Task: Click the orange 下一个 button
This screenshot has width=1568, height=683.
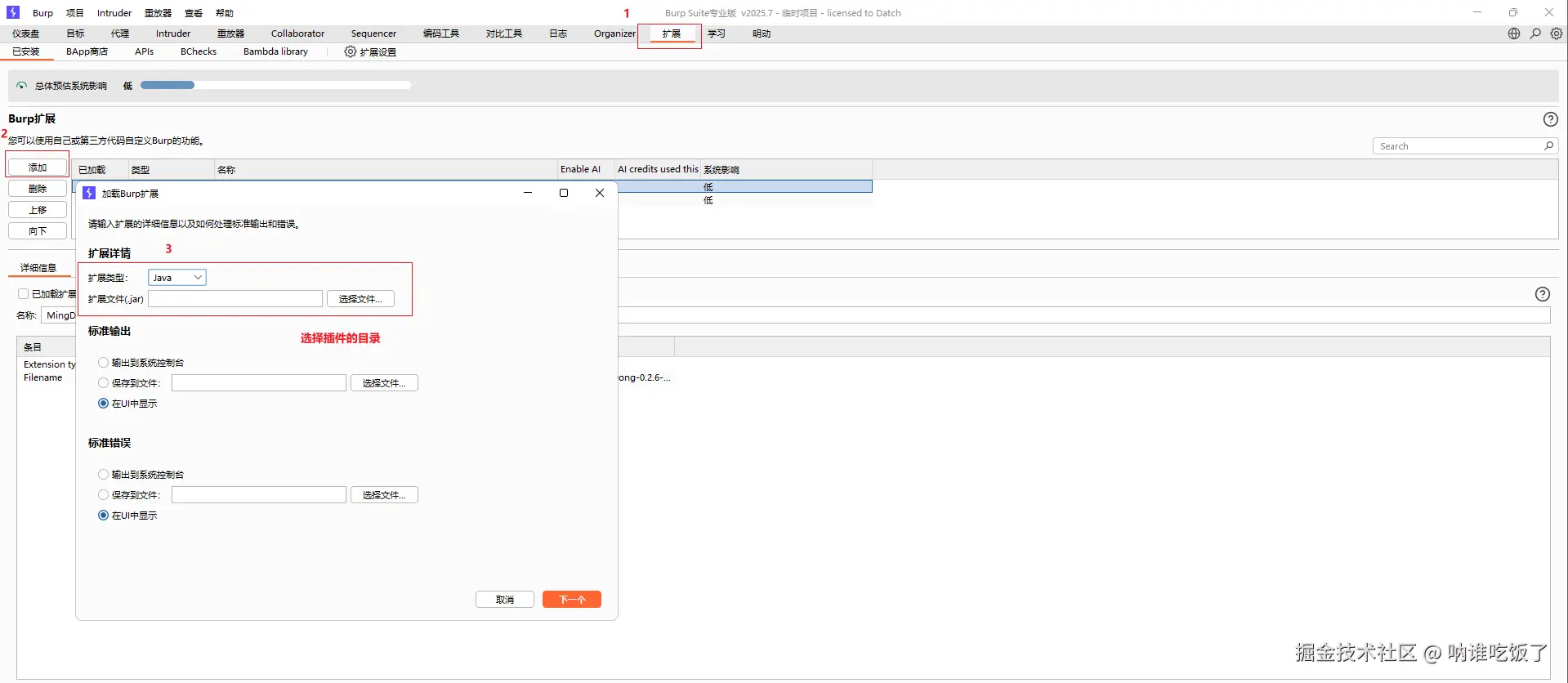Action: pos(572,600)
